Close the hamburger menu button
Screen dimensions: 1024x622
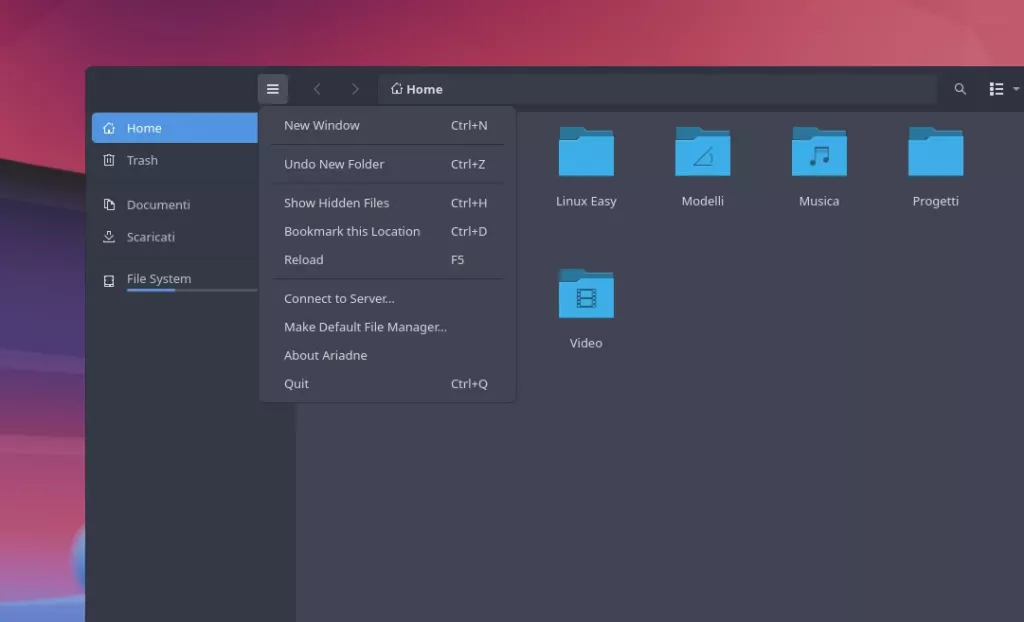pos(272,89)
